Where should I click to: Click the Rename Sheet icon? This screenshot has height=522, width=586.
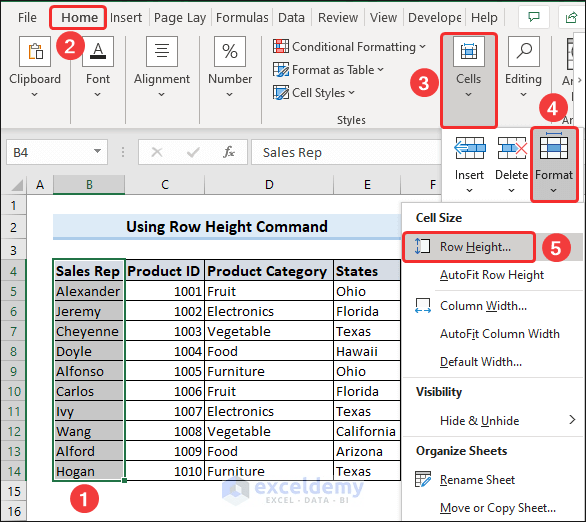(x=423, y=479)
